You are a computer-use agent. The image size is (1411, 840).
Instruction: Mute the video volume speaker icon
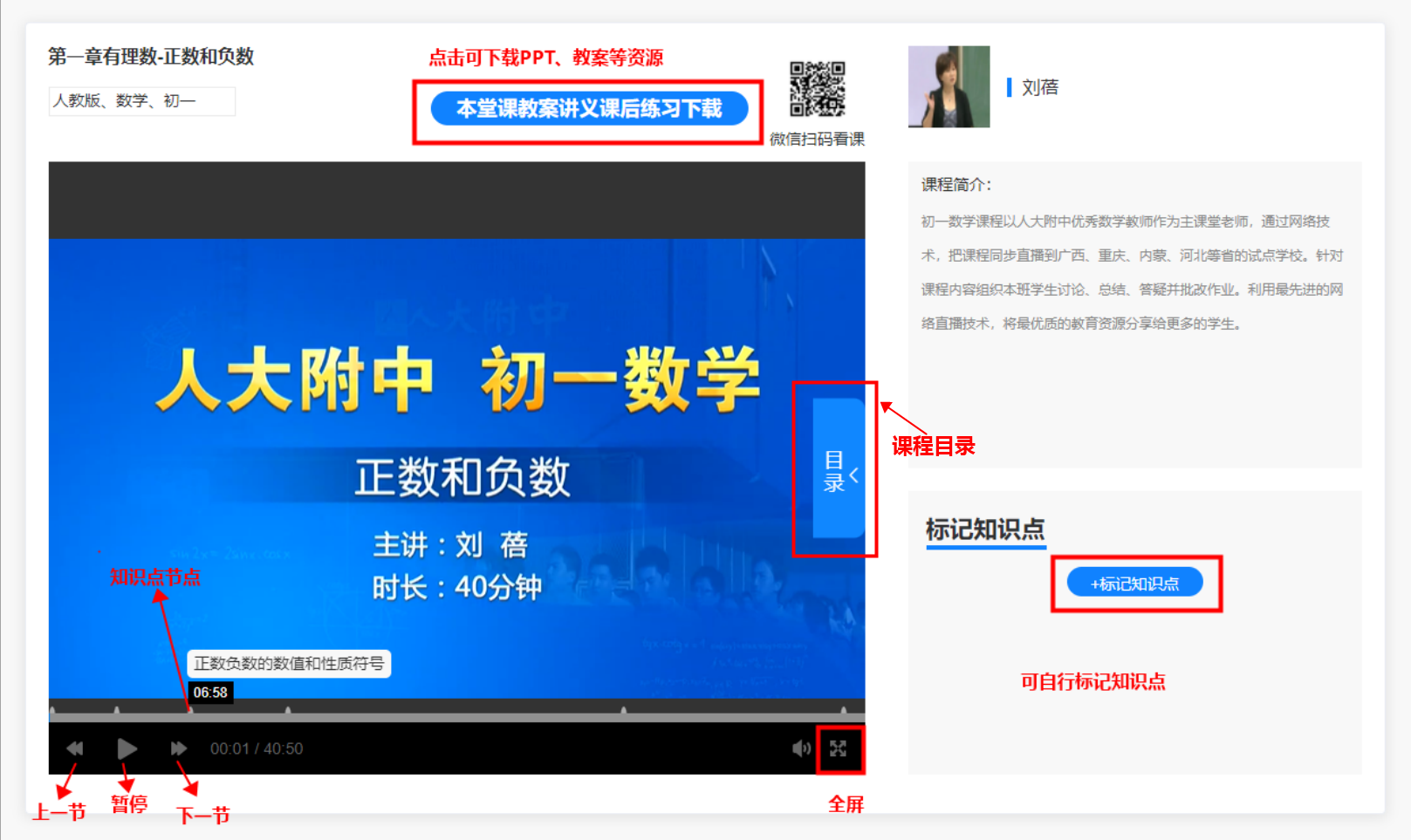pyautogui.click(x=801, y=748)
